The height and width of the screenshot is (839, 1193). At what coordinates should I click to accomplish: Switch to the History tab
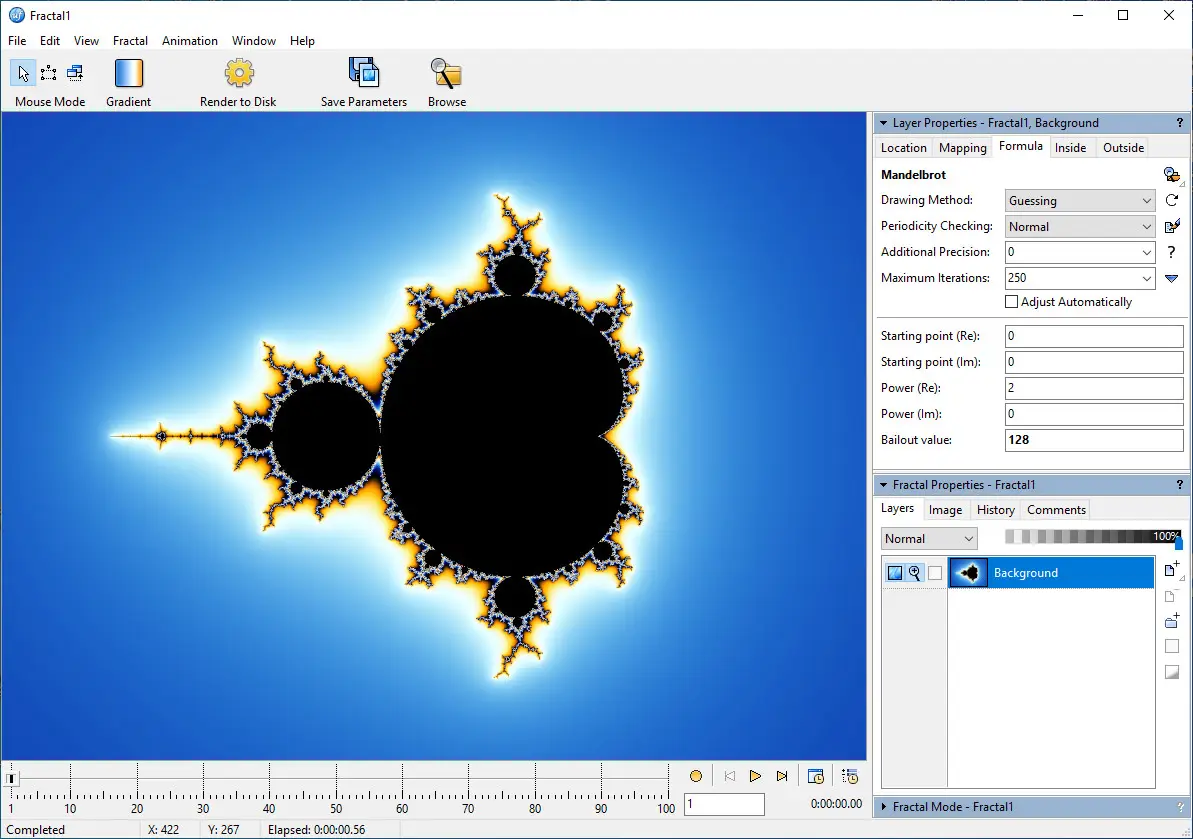click(x=995, y=510)
